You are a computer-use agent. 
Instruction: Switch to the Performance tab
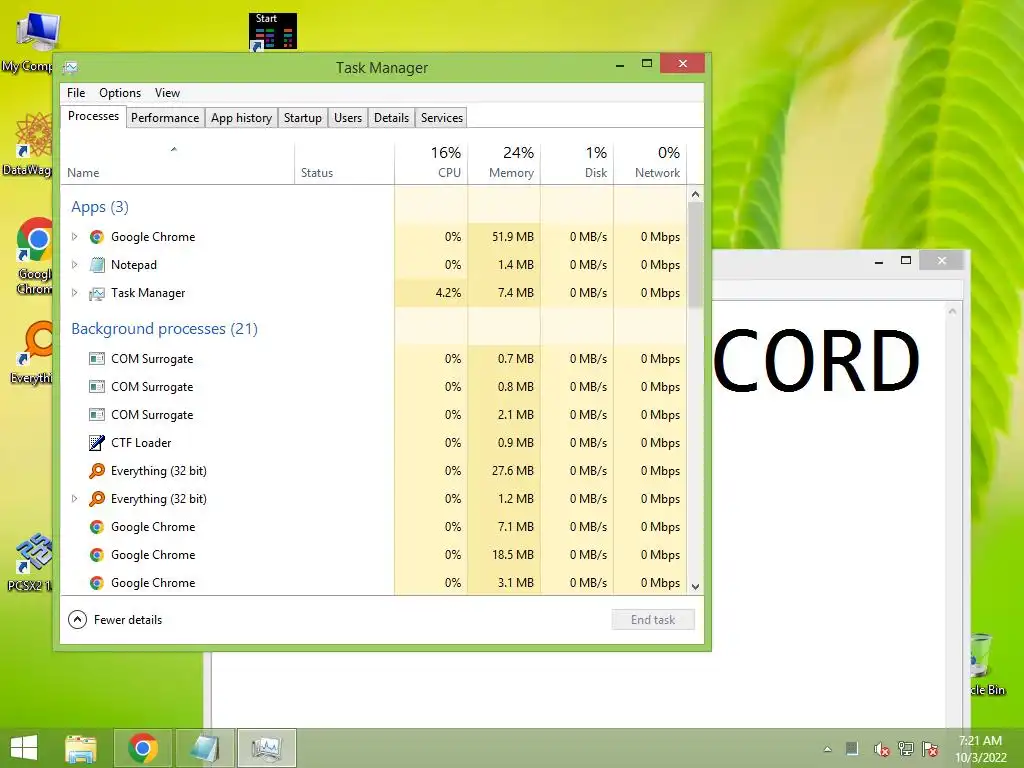(x=165, y=118)
